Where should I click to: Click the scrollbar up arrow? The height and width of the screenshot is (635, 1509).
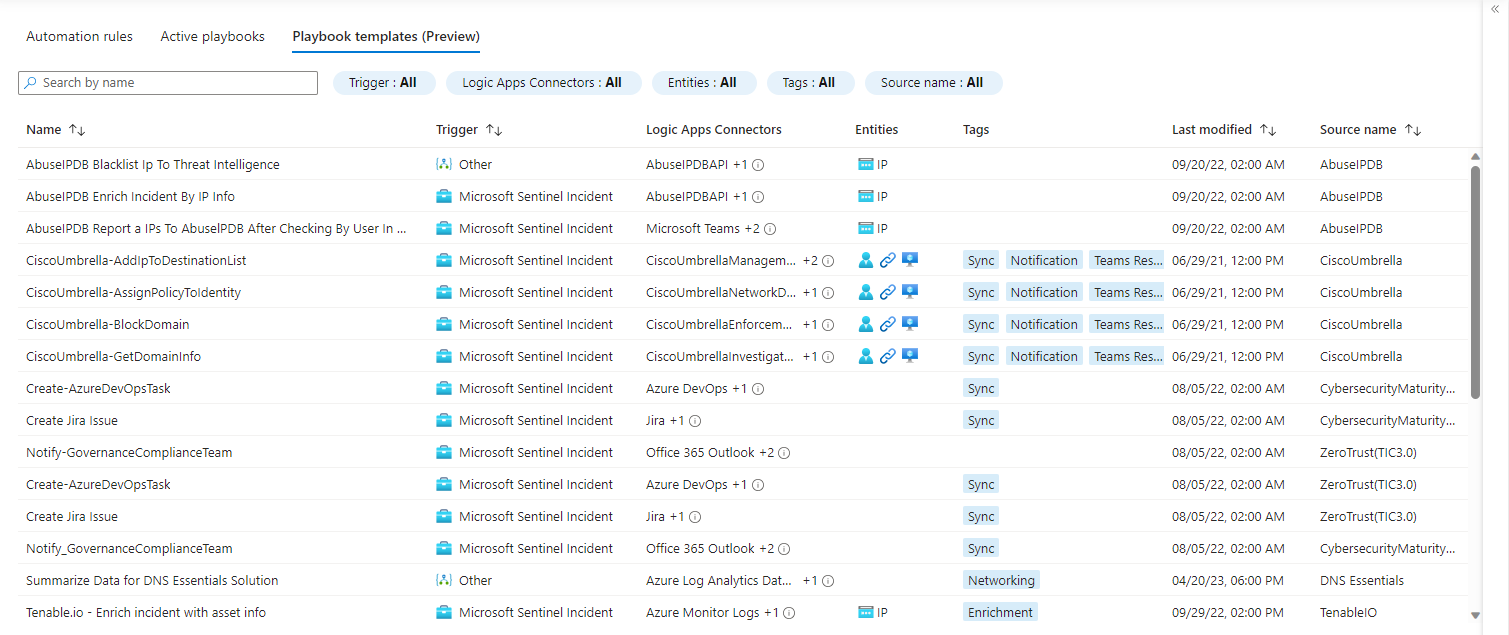(1475, 157)
